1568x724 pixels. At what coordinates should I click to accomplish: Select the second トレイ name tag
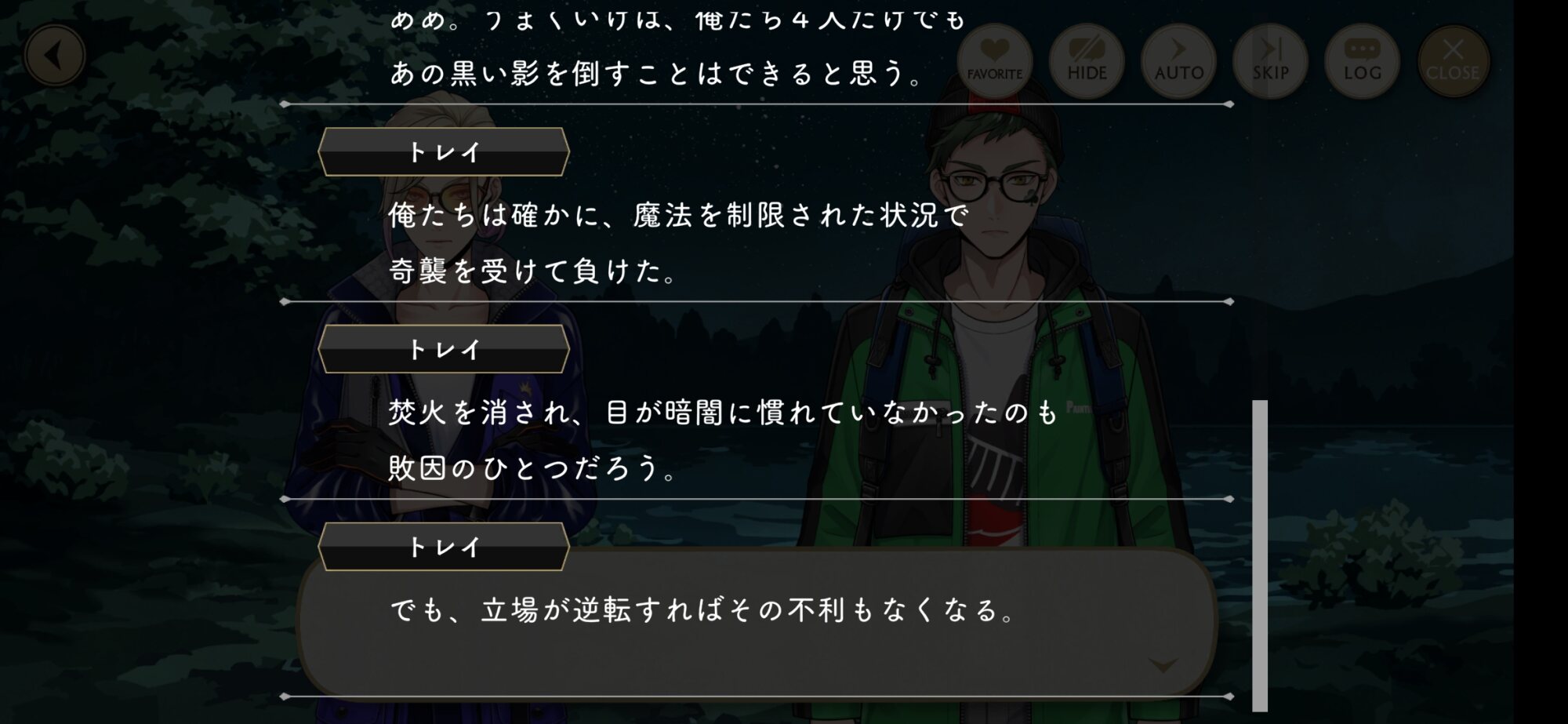(x=444, y=349)
